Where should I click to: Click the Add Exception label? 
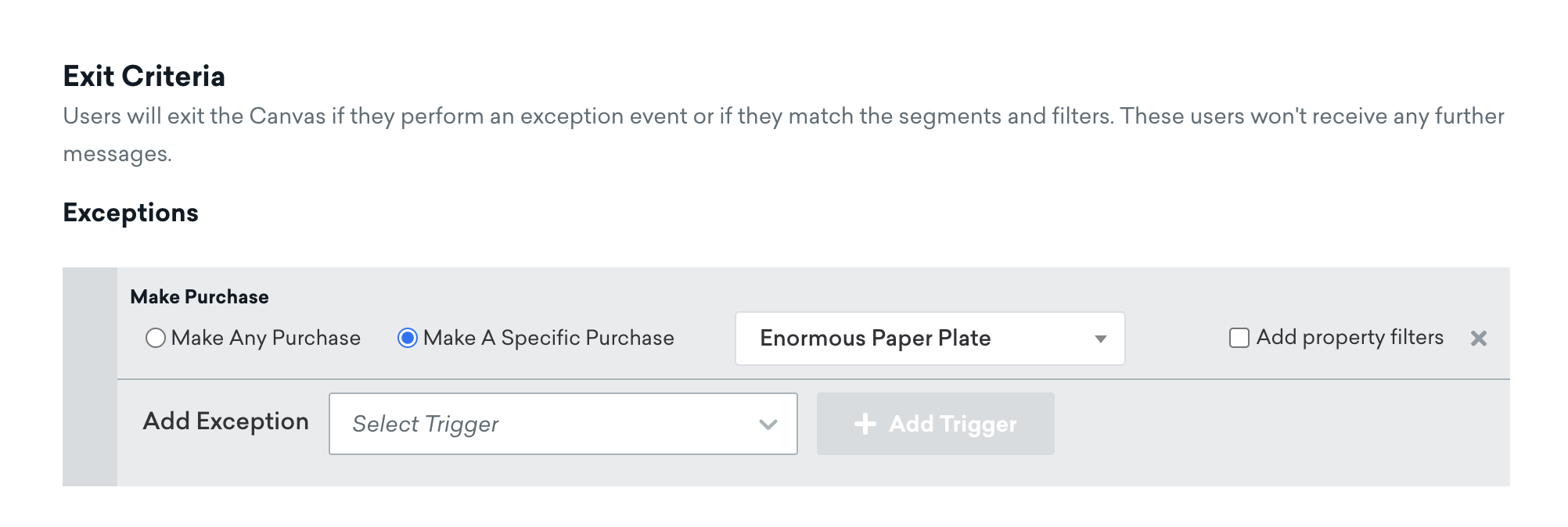[225, 421]
